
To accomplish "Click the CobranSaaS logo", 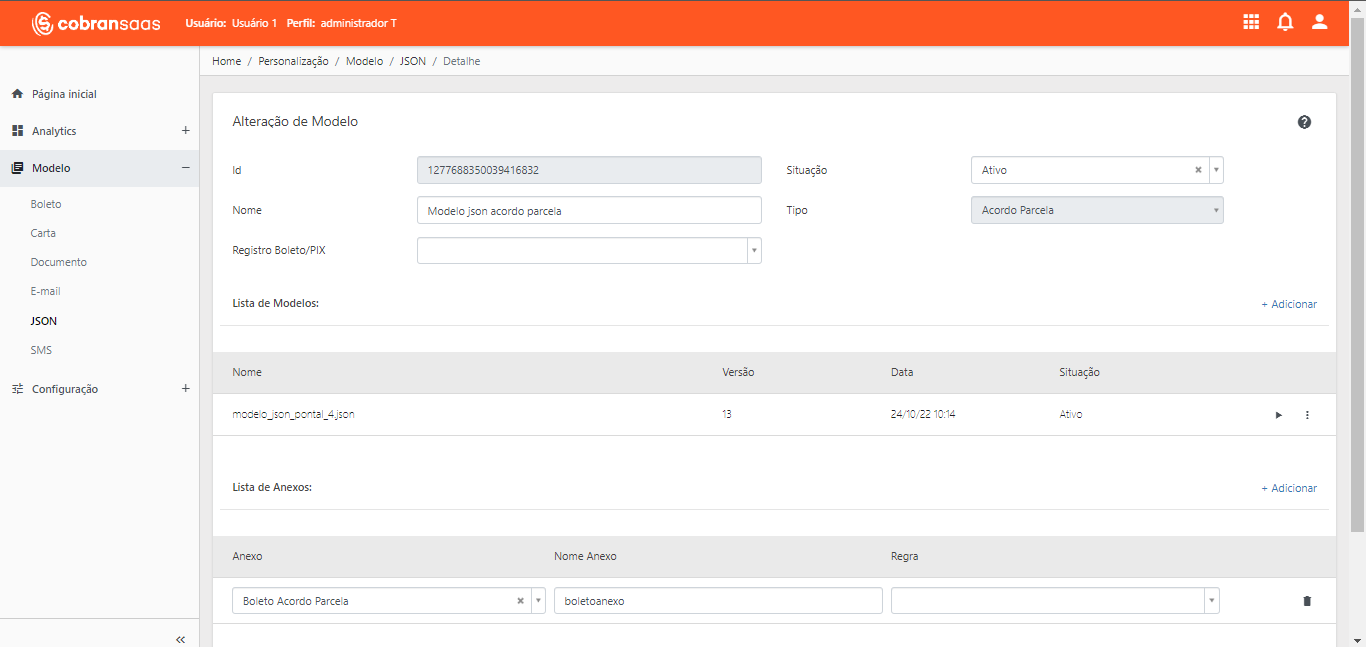I will click(x=96, y=23).
